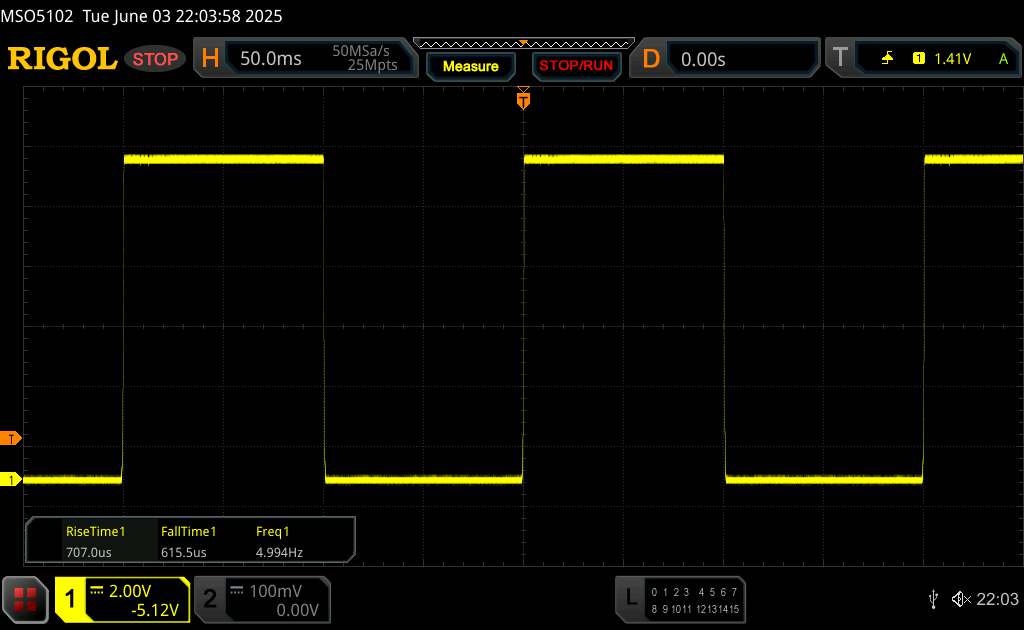Click the 22:03 clock display
1024x630 pixels.
click(x=997, y=599)
